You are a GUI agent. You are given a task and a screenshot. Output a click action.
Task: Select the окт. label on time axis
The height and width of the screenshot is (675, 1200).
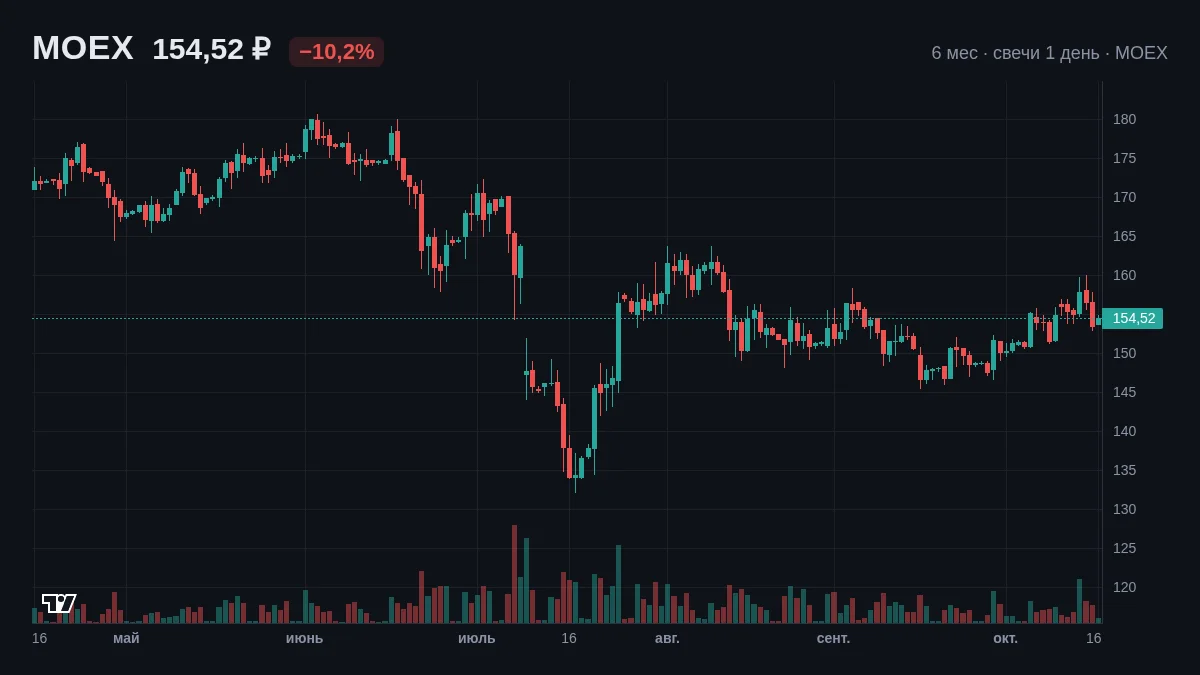pyautogui.click(x=1005, y=638)
